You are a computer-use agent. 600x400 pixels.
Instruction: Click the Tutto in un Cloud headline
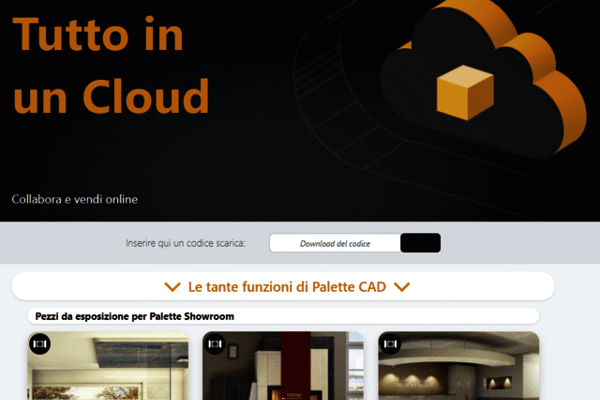[x=111, y=65]
